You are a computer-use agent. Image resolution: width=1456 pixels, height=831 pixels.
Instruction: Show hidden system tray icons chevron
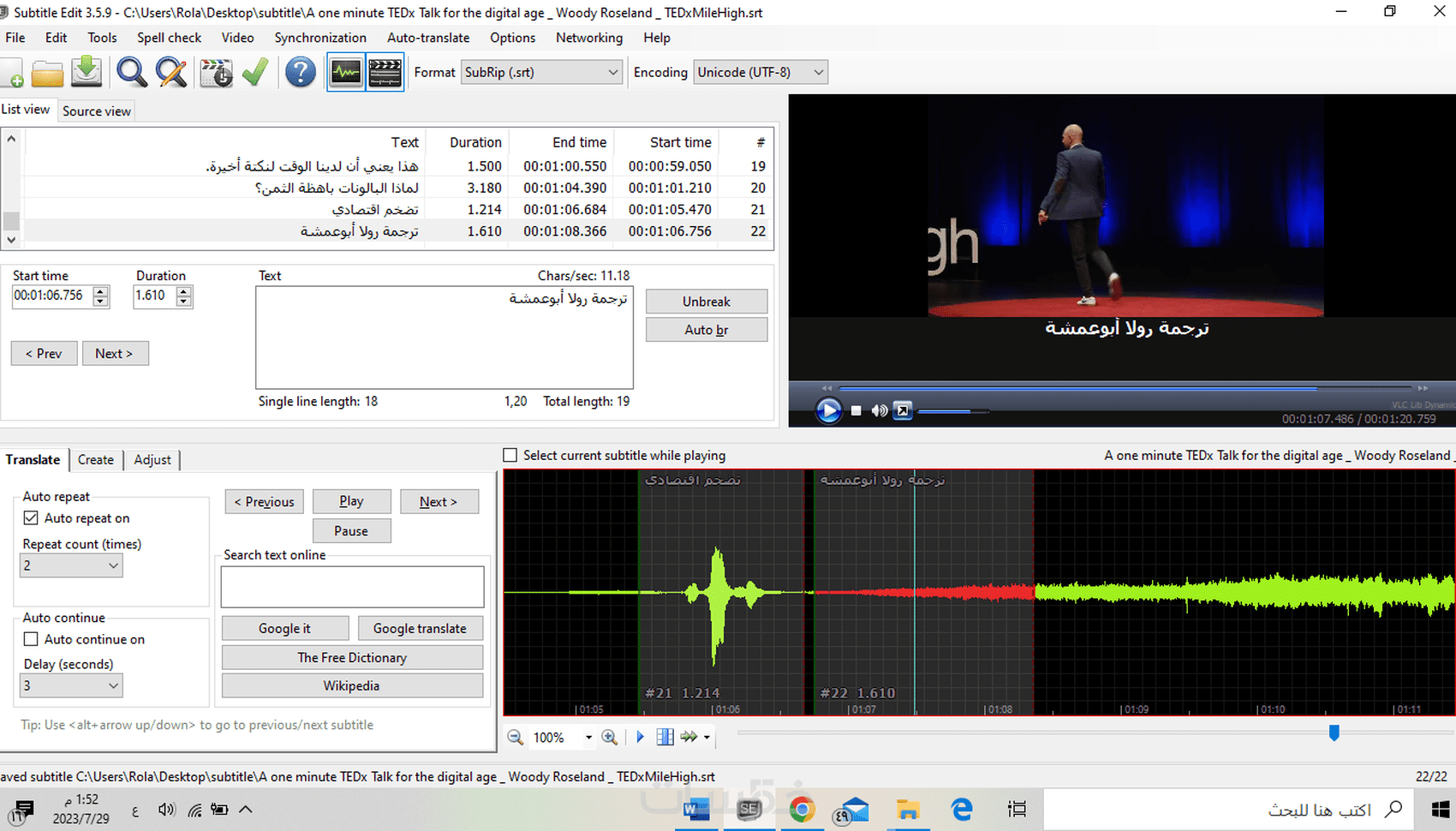(x=246, y=810)
